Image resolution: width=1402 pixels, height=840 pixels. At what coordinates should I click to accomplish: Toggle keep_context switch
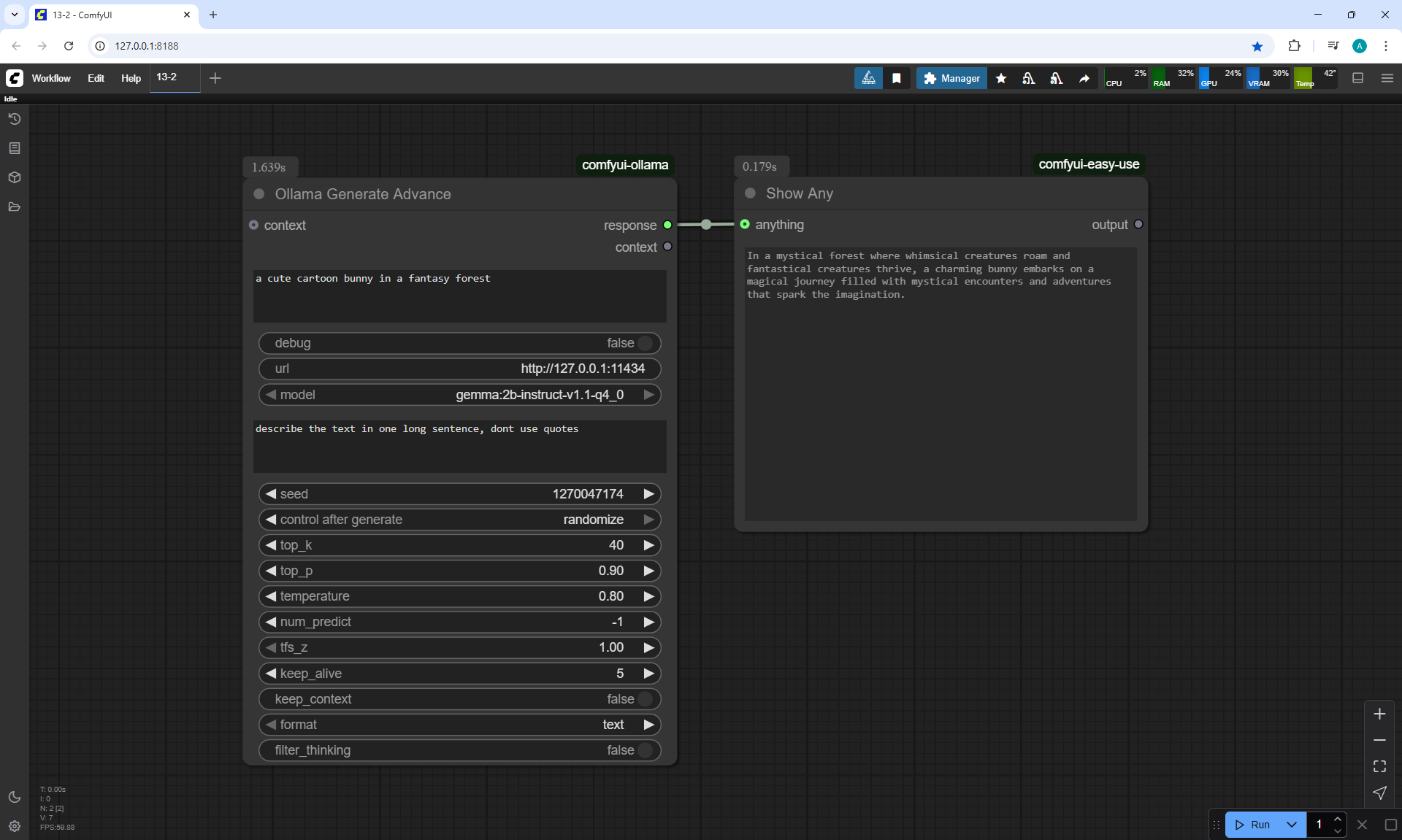(645, 699)
